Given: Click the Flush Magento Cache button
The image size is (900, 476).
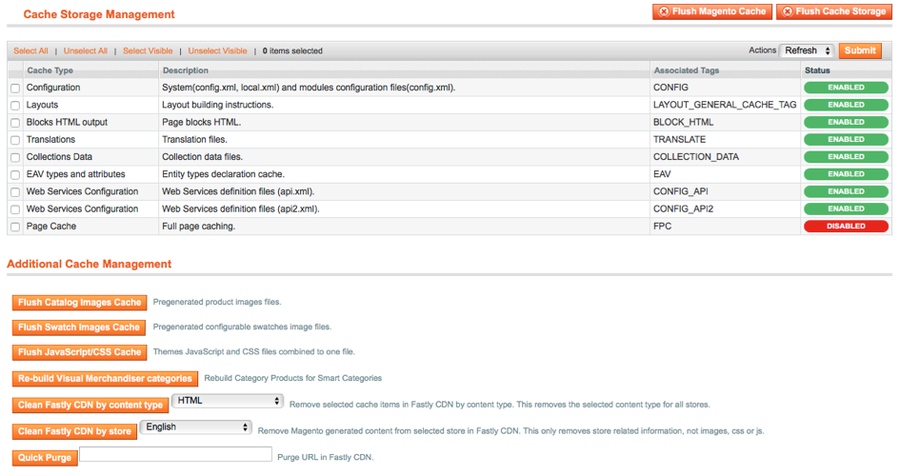Looking at the screenshot, I should click(712, 12).
